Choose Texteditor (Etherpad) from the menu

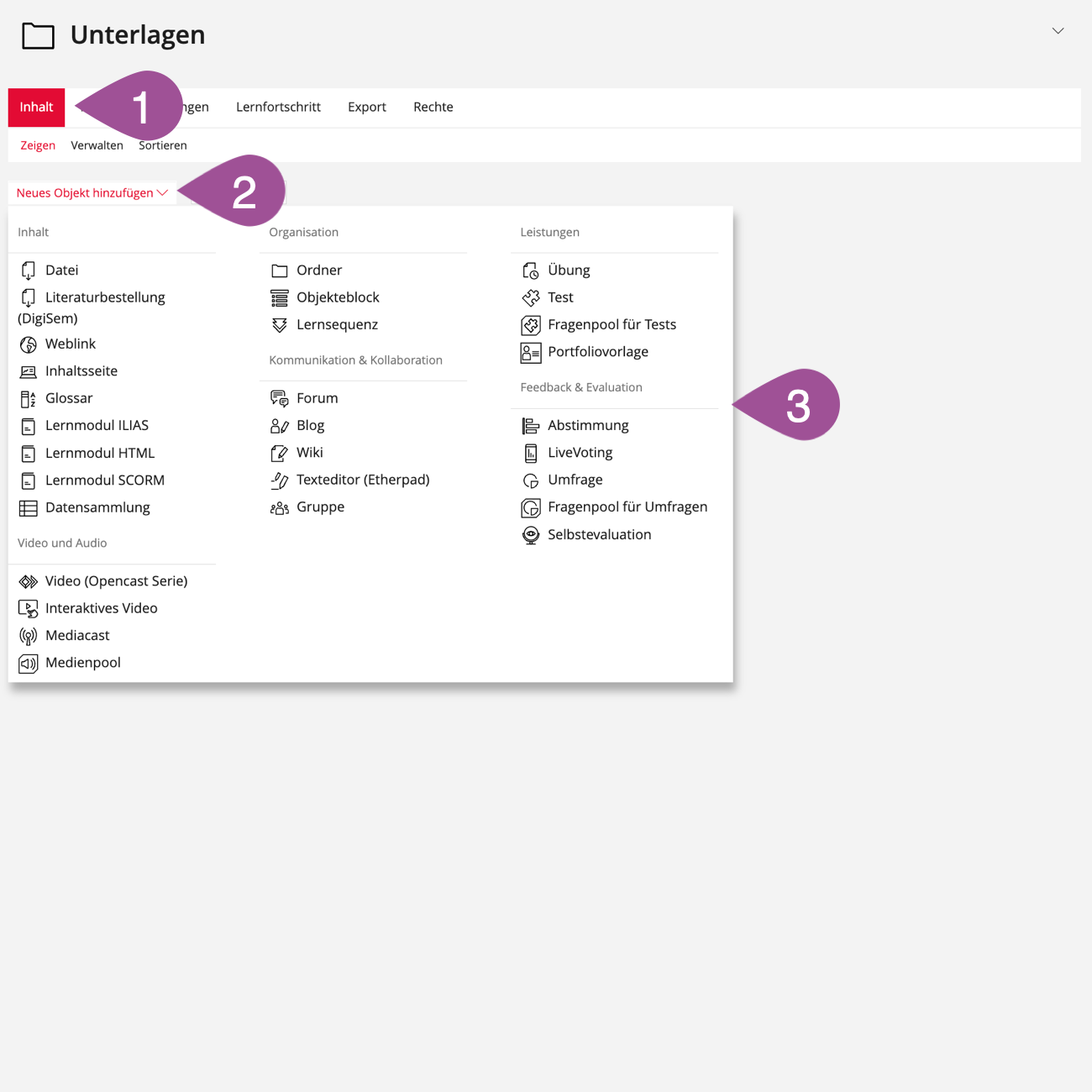[362, 480]
